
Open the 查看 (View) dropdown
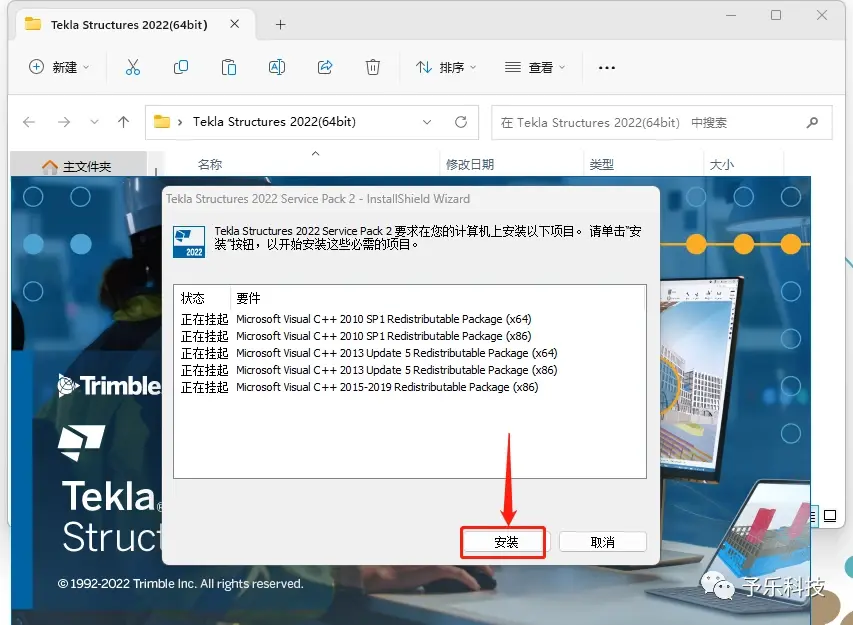[535, 67]
